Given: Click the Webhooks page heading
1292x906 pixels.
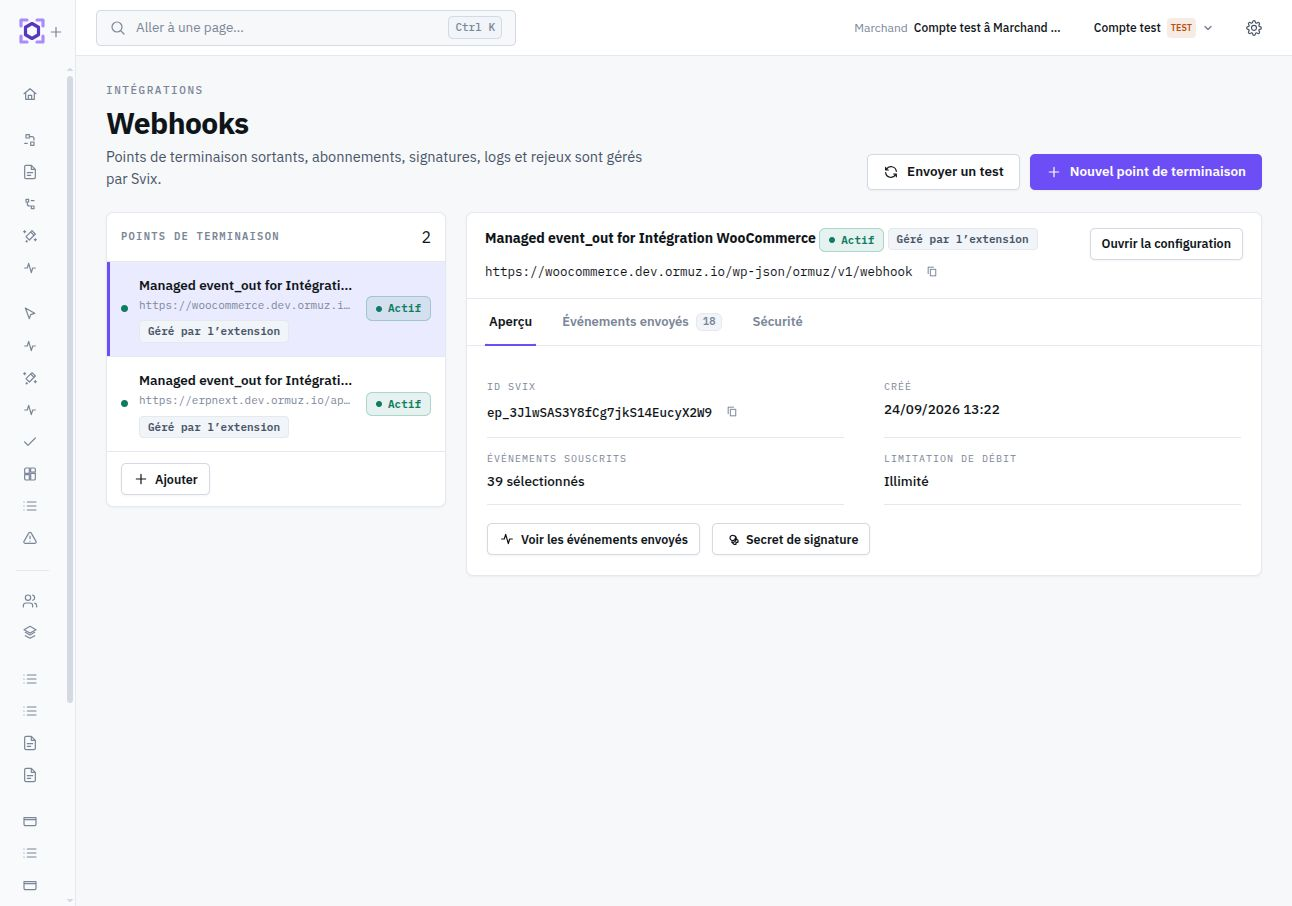Looking at the screenshot, I should (178, 124).
